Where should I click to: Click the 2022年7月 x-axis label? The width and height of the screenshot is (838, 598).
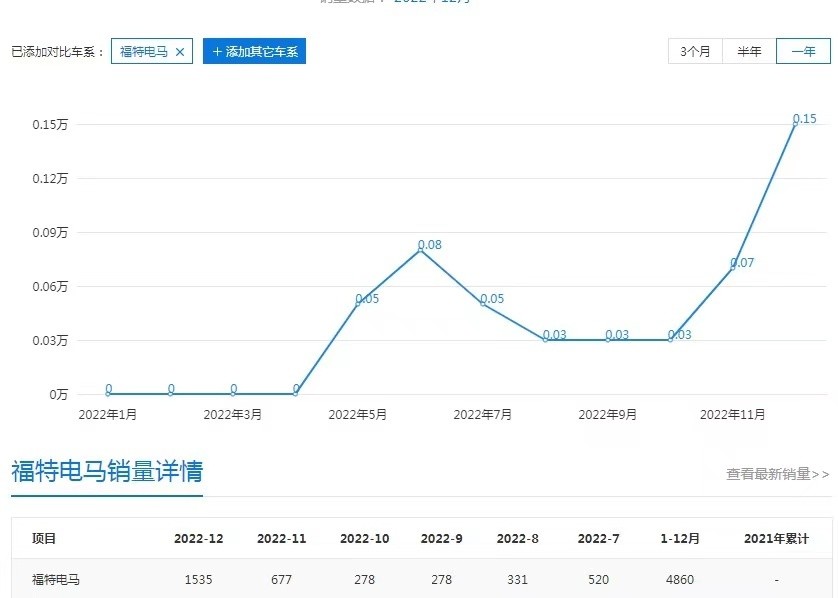[x=483, y=415]
